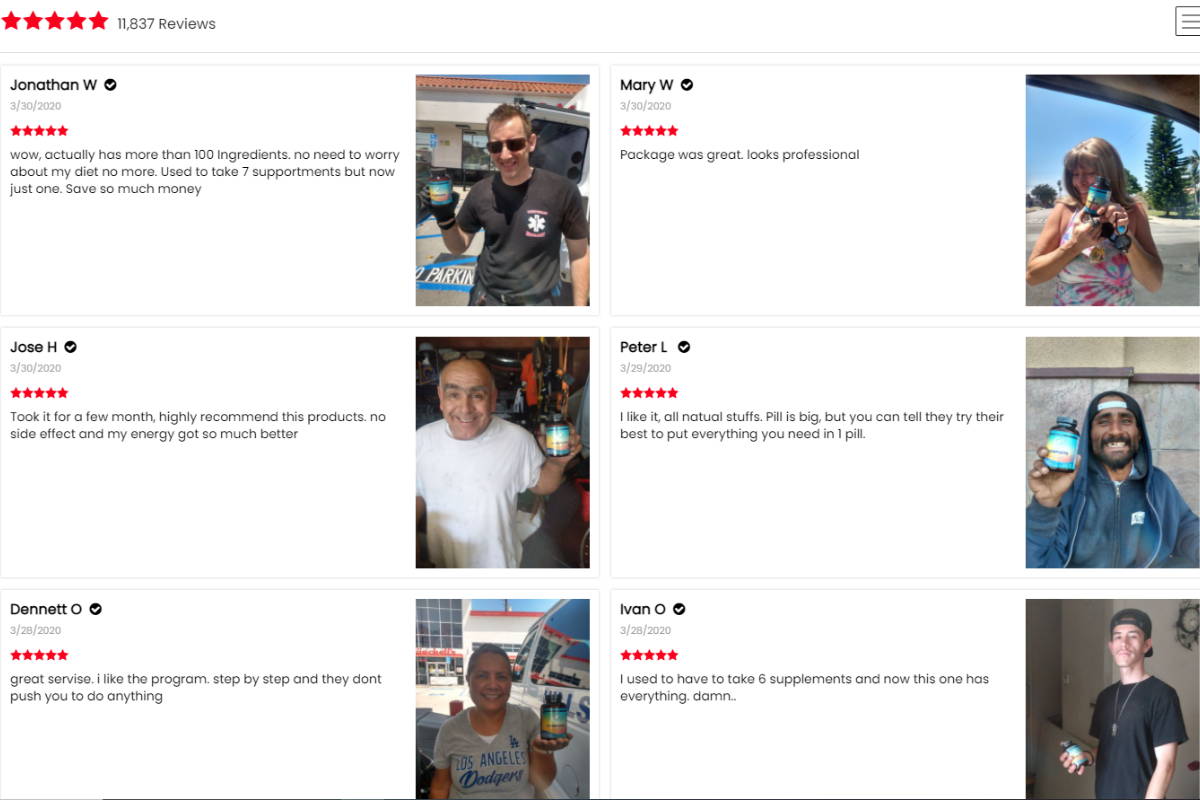Viewport: 1200px width, 800px height.
Task: Click verified checkmark beside Jose H
Action: 70,347
